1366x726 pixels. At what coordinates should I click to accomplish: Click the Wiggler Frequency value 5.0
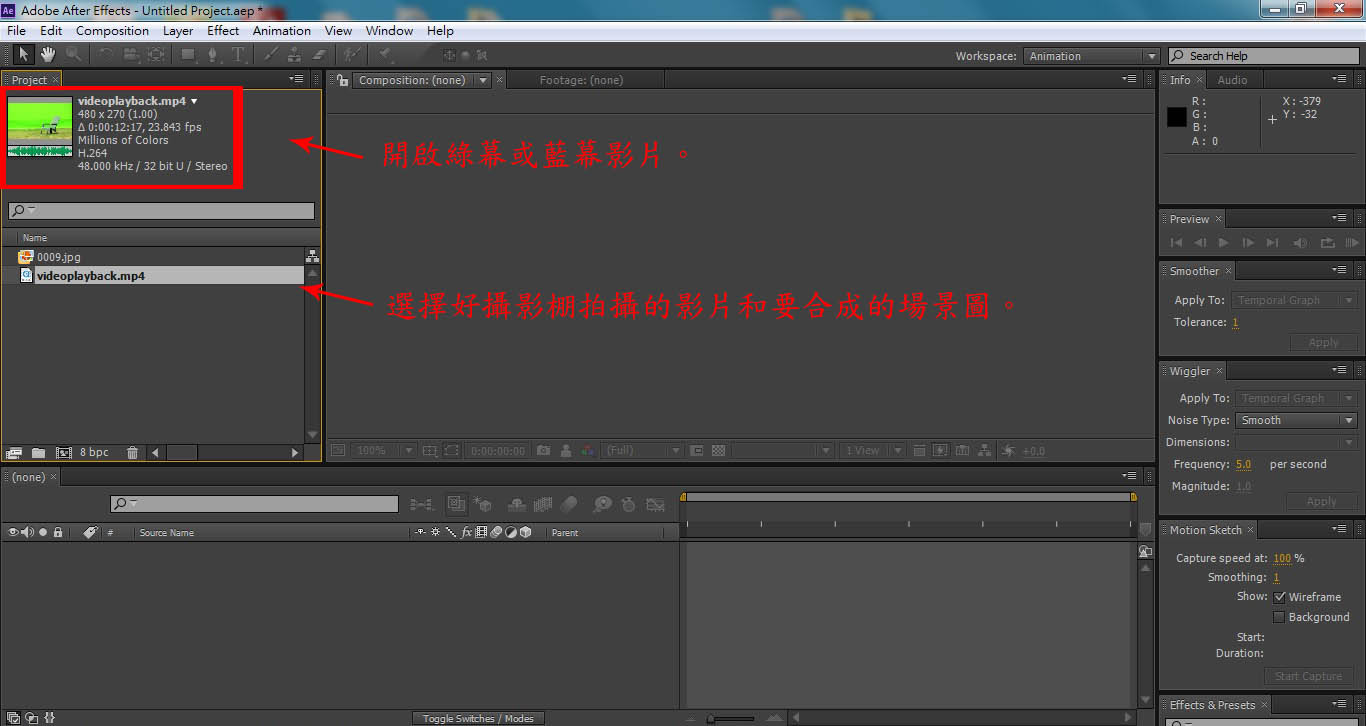point(1243,464)
